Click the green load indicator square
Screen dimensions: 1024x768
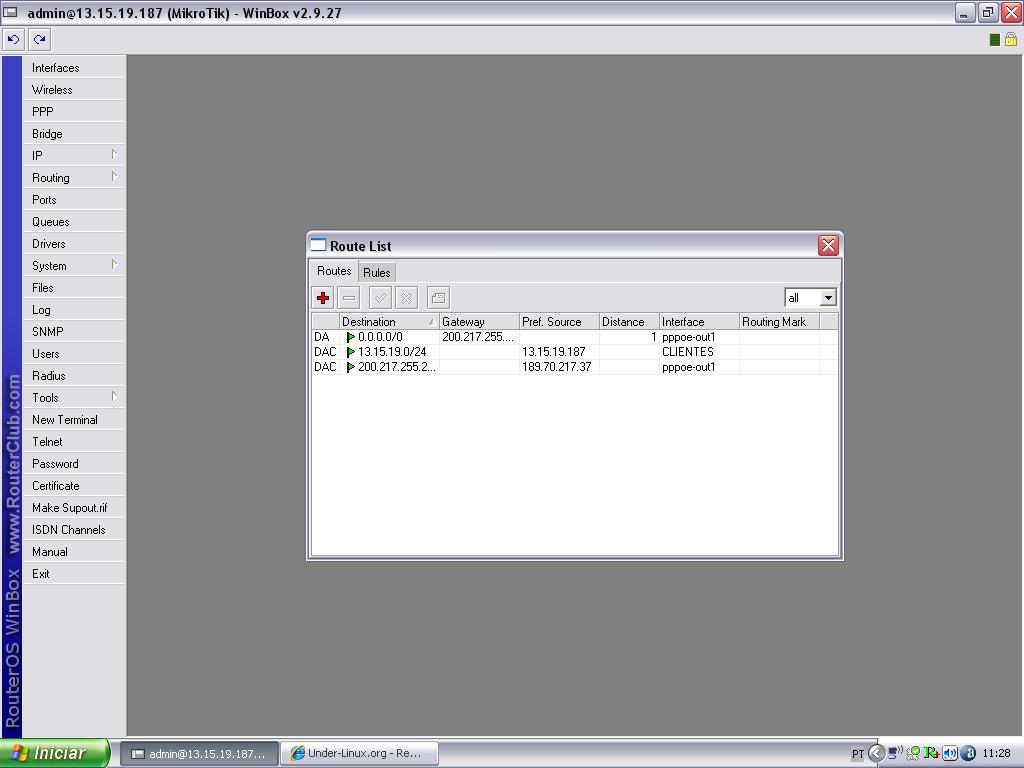(995, 40)
